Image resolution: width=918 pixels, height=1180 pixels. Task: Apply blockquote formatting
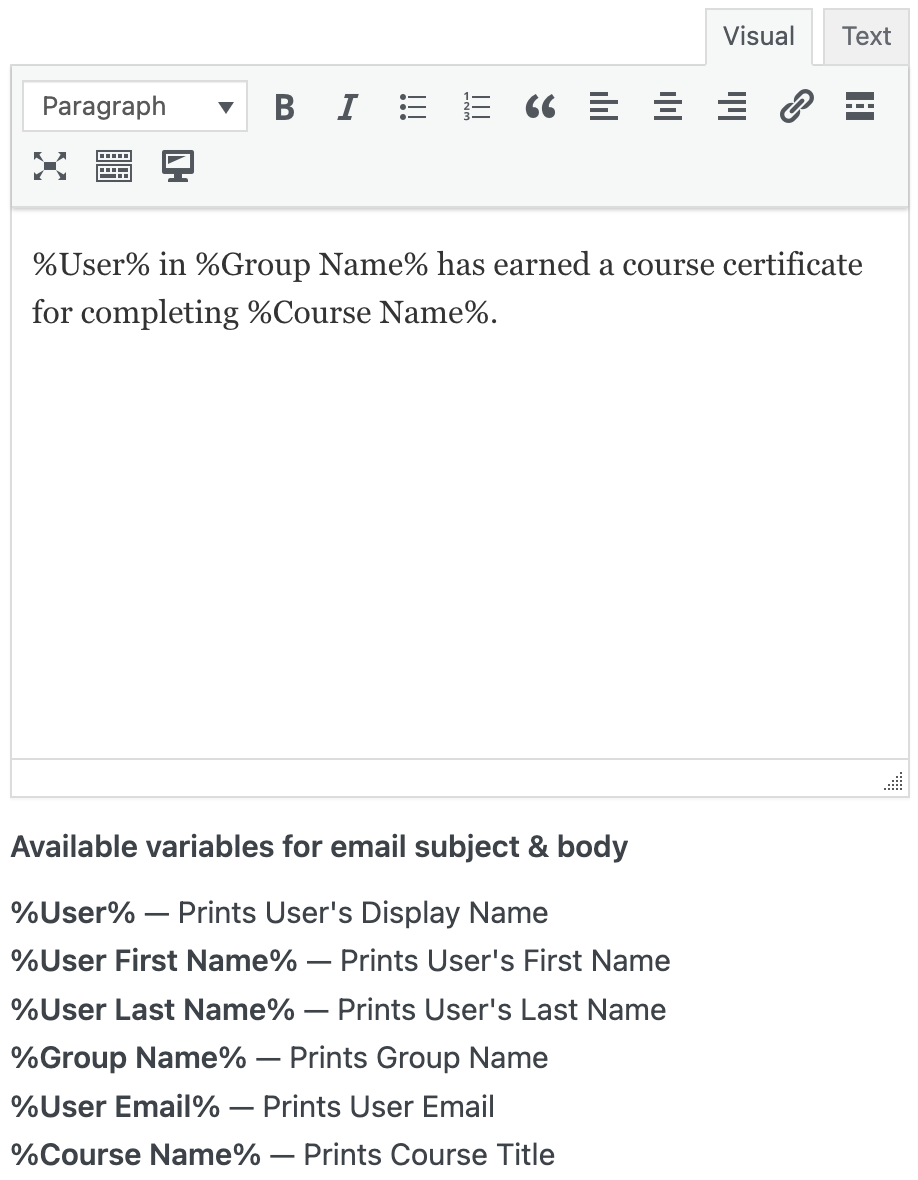(x=540, y=106)
